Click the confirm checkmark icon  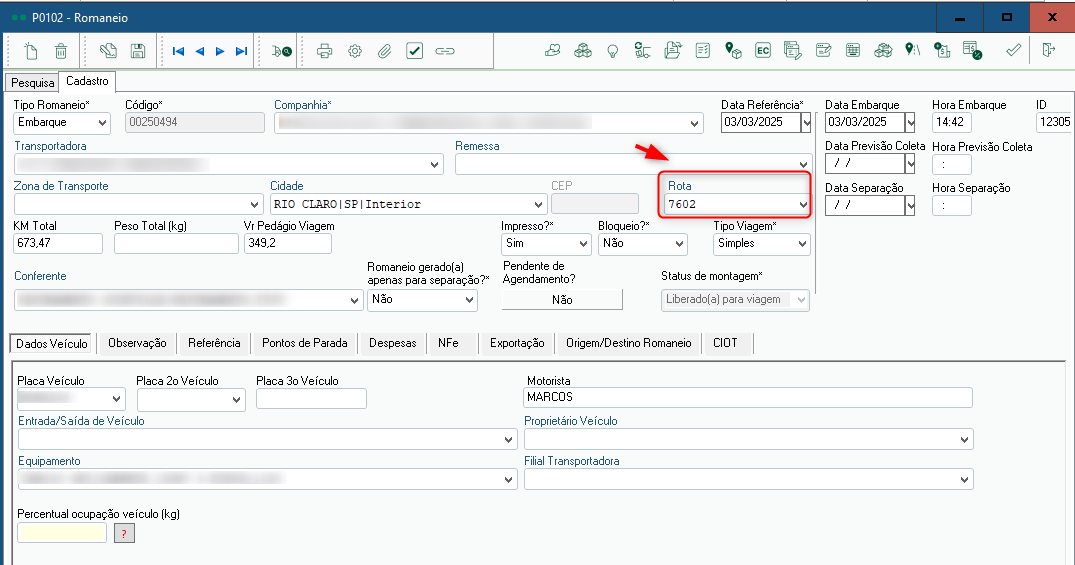tap(1013, 50)
